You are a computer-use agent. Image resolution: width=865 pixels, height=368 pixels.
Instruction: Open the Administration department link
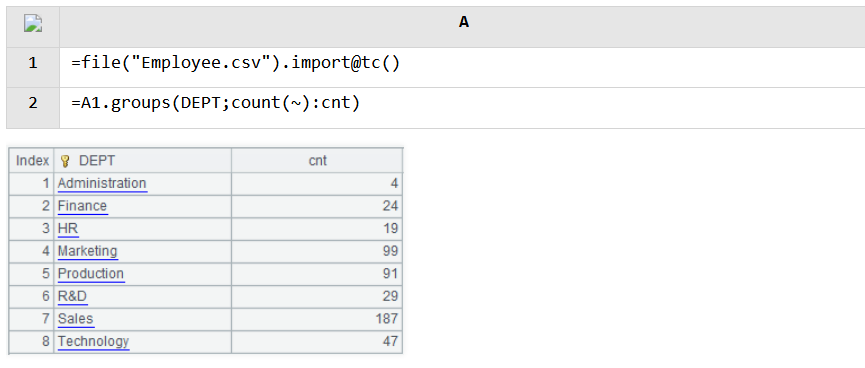click(x=102, y=183)
